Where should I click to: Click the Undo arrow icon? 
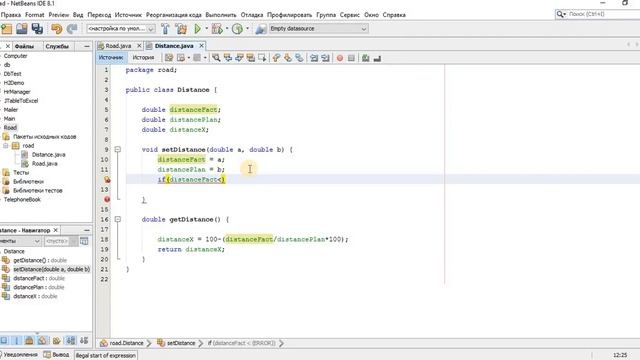click(x=56, y=29)
